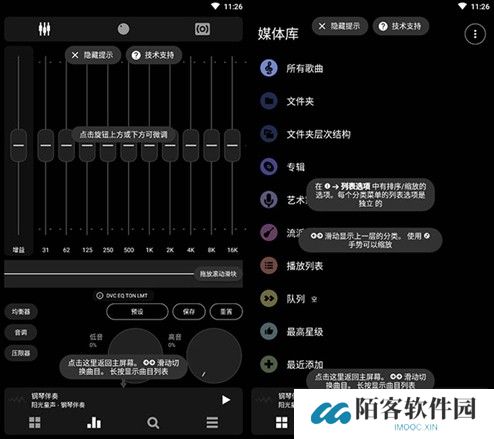Viewport: 494px width, 439px height.
Task: Click the 16K band slider knob
Action: click(x=232, y=145)
